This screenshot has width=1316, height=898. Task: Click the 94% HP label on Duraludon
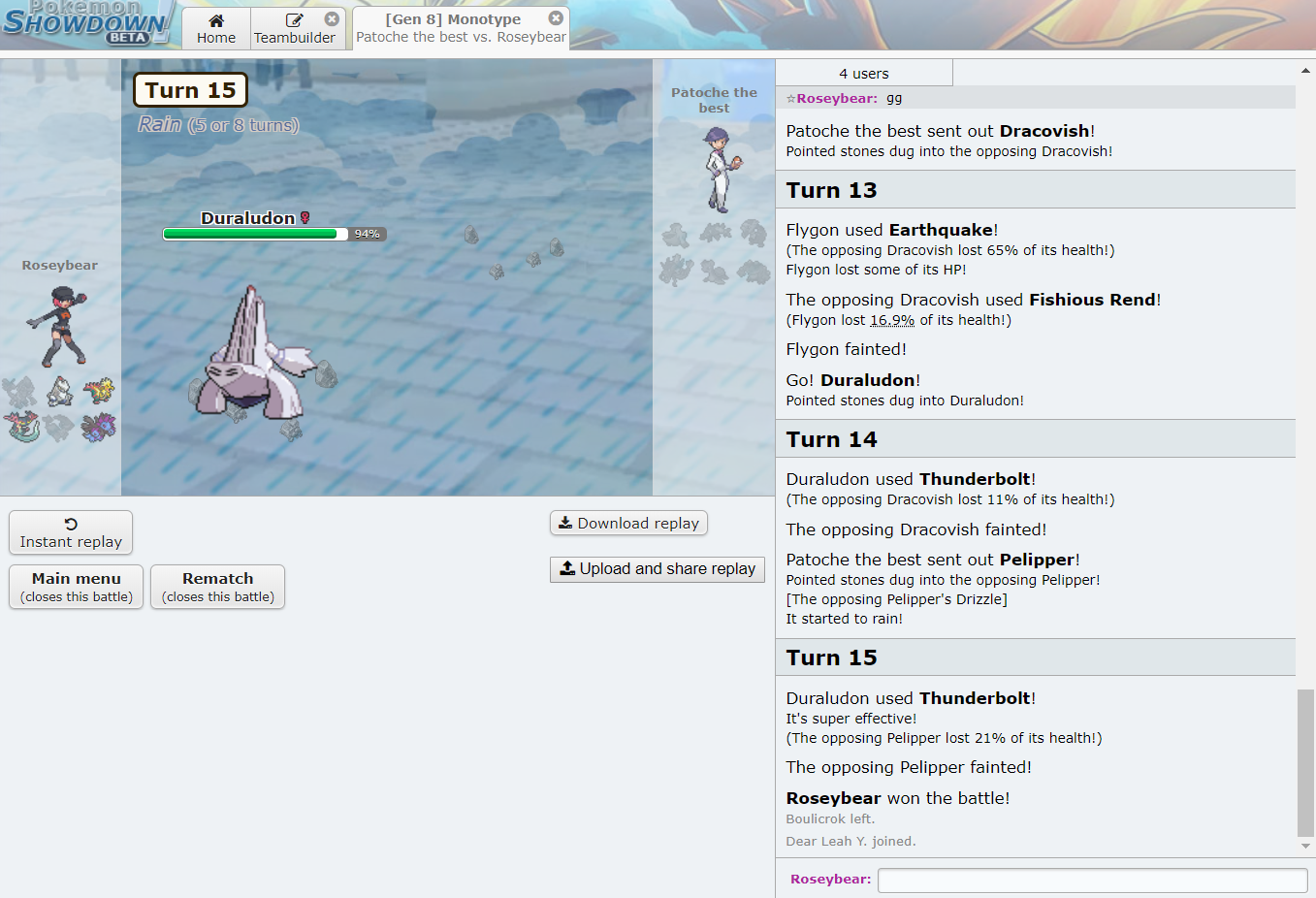367,234
